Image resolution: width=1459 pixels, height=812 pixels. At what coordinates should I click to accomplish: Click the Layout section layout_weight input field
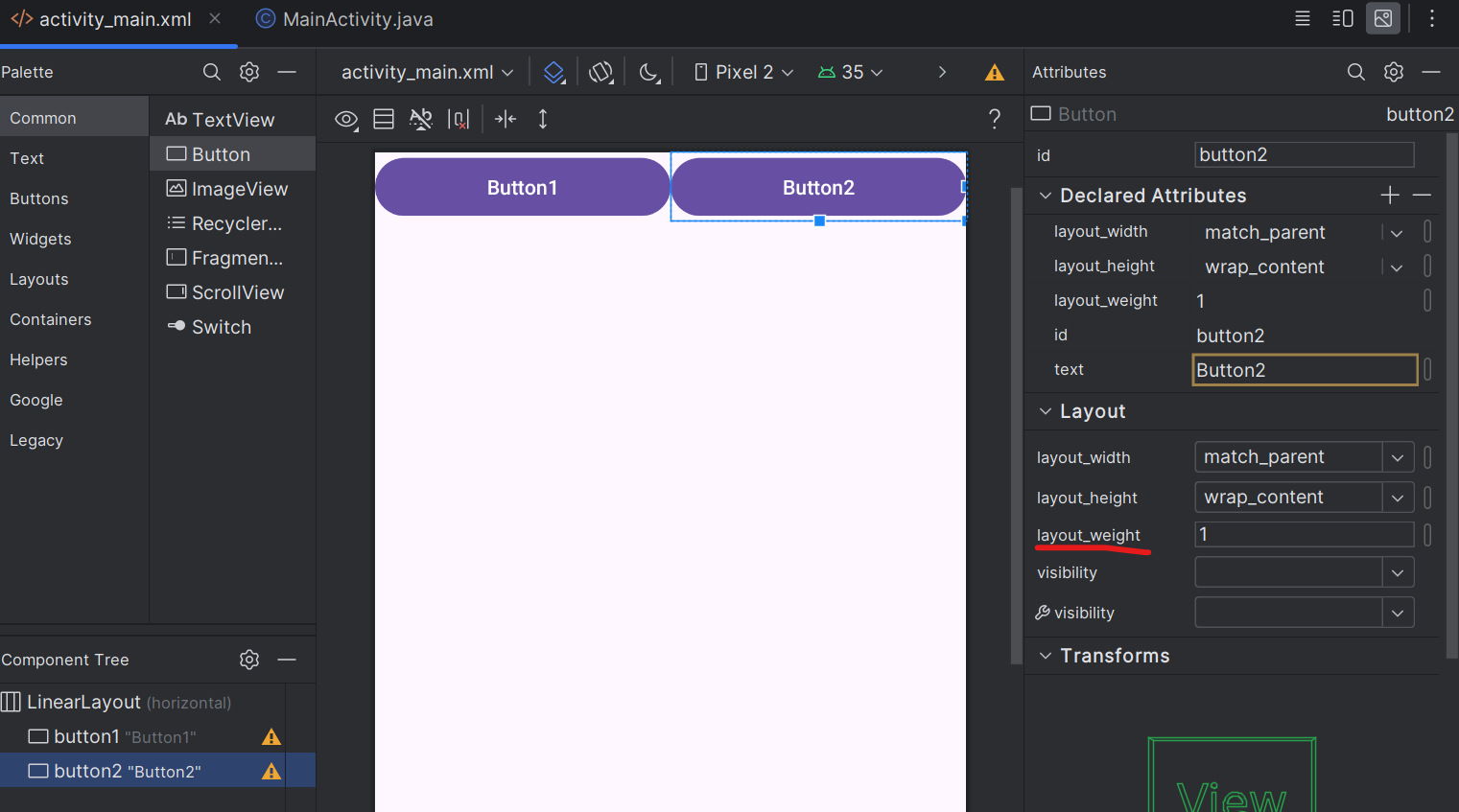point(1305,534)
